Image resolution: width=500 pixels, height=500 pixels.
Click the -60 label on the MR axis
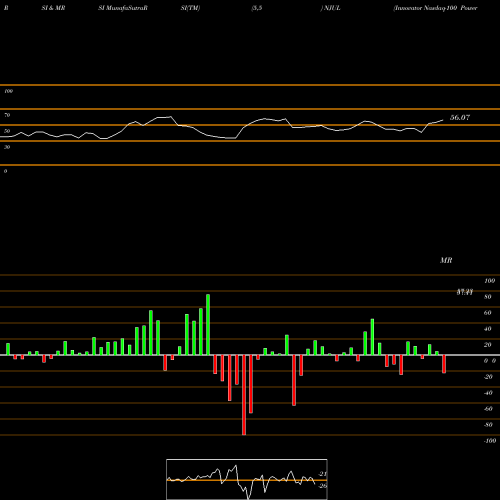click(488, 409)
